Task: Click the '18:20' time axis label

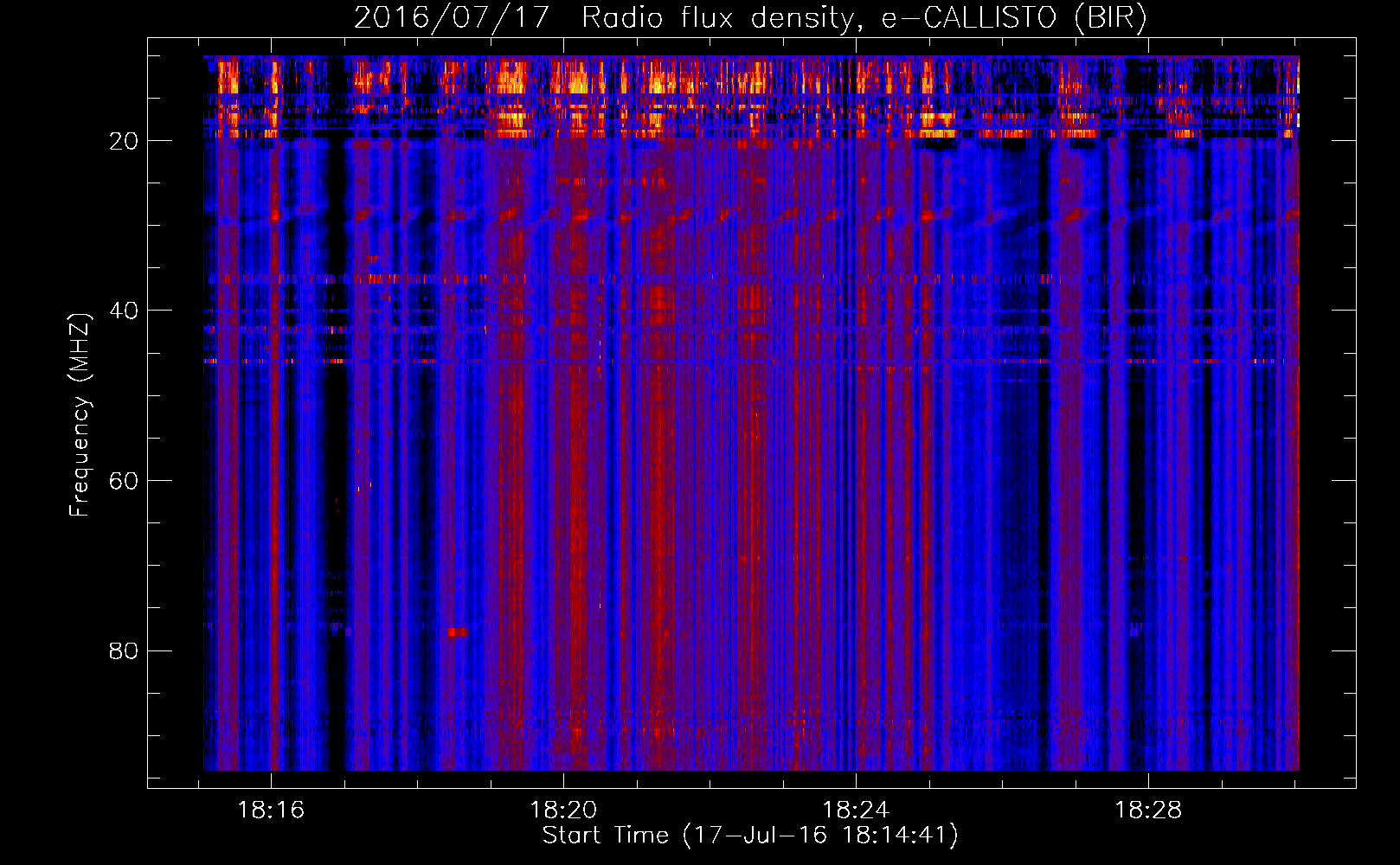Action: [564, 811]
